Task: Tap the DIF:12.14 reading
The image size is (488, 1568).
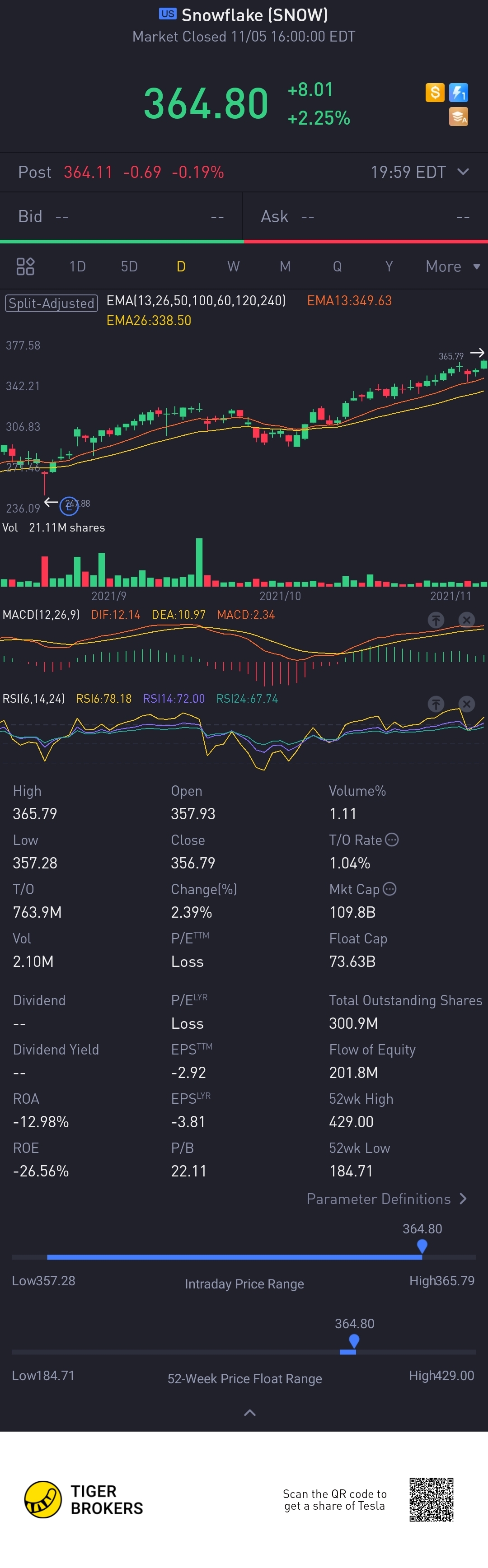Action: tap(116, 614)
